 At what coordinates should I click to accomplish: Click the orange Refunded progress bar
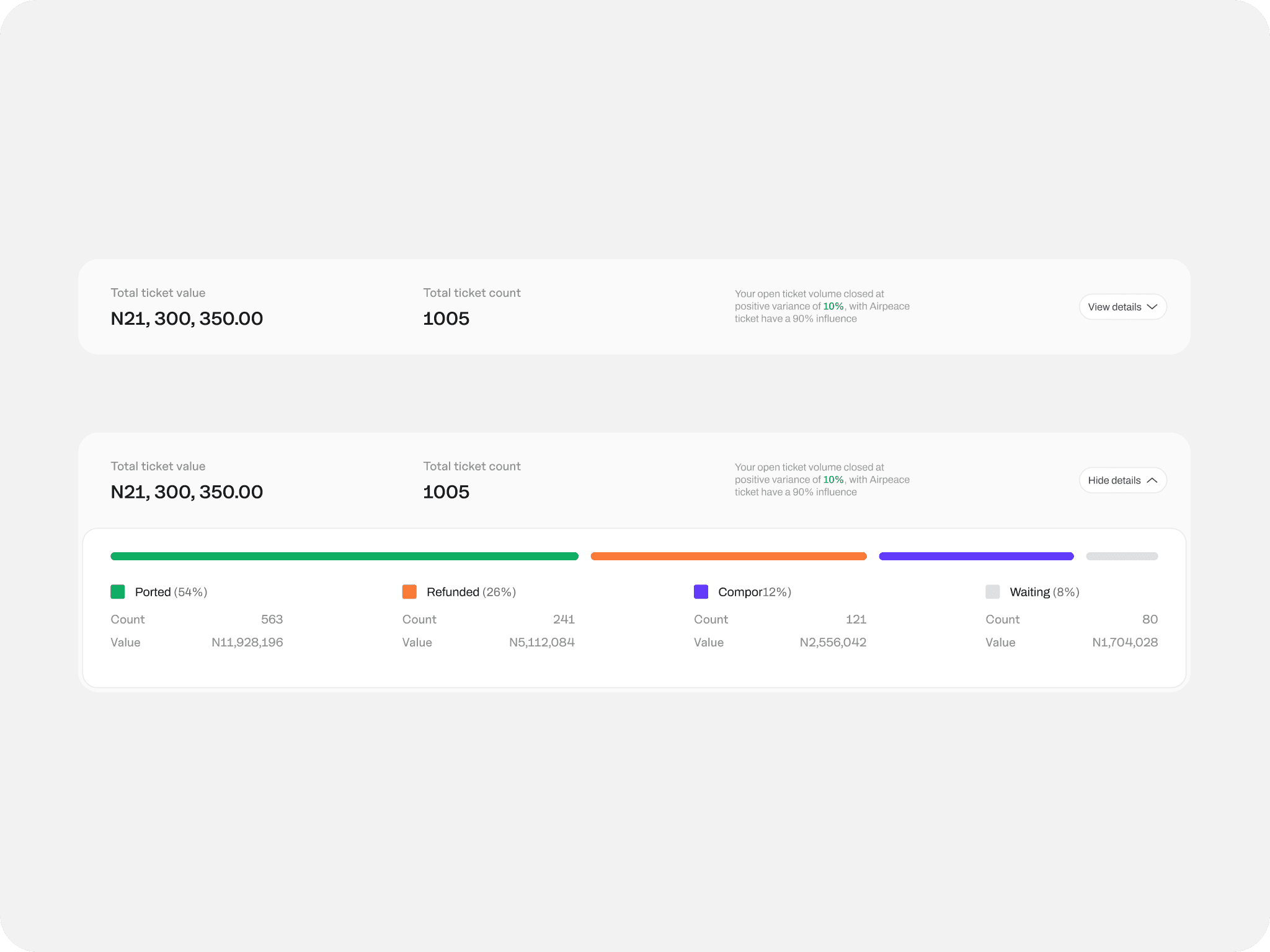pos(729,556)
